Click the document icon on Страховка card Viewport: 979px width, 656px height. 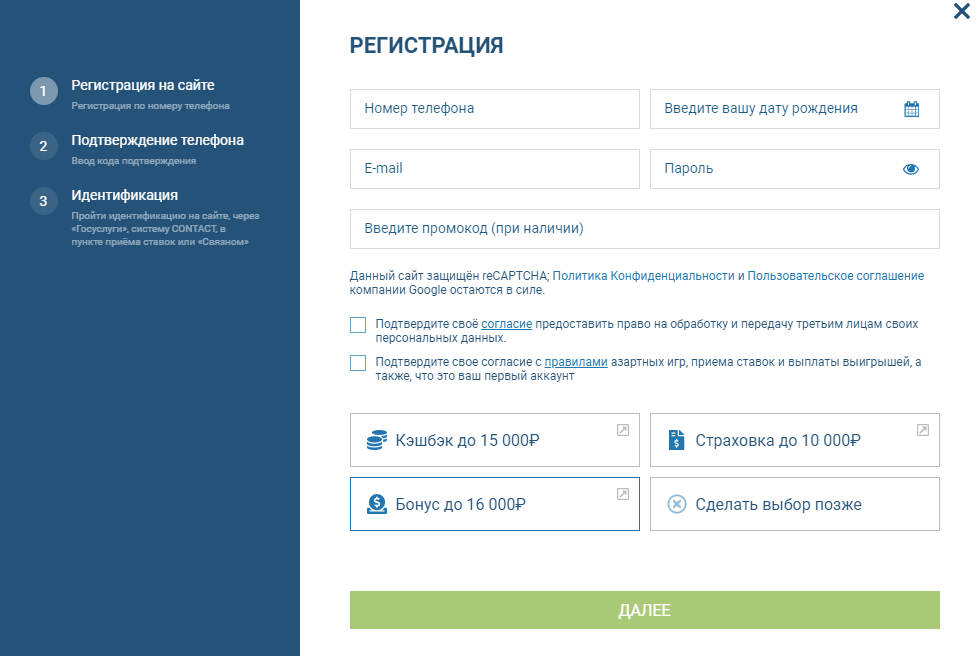[676, 440]
